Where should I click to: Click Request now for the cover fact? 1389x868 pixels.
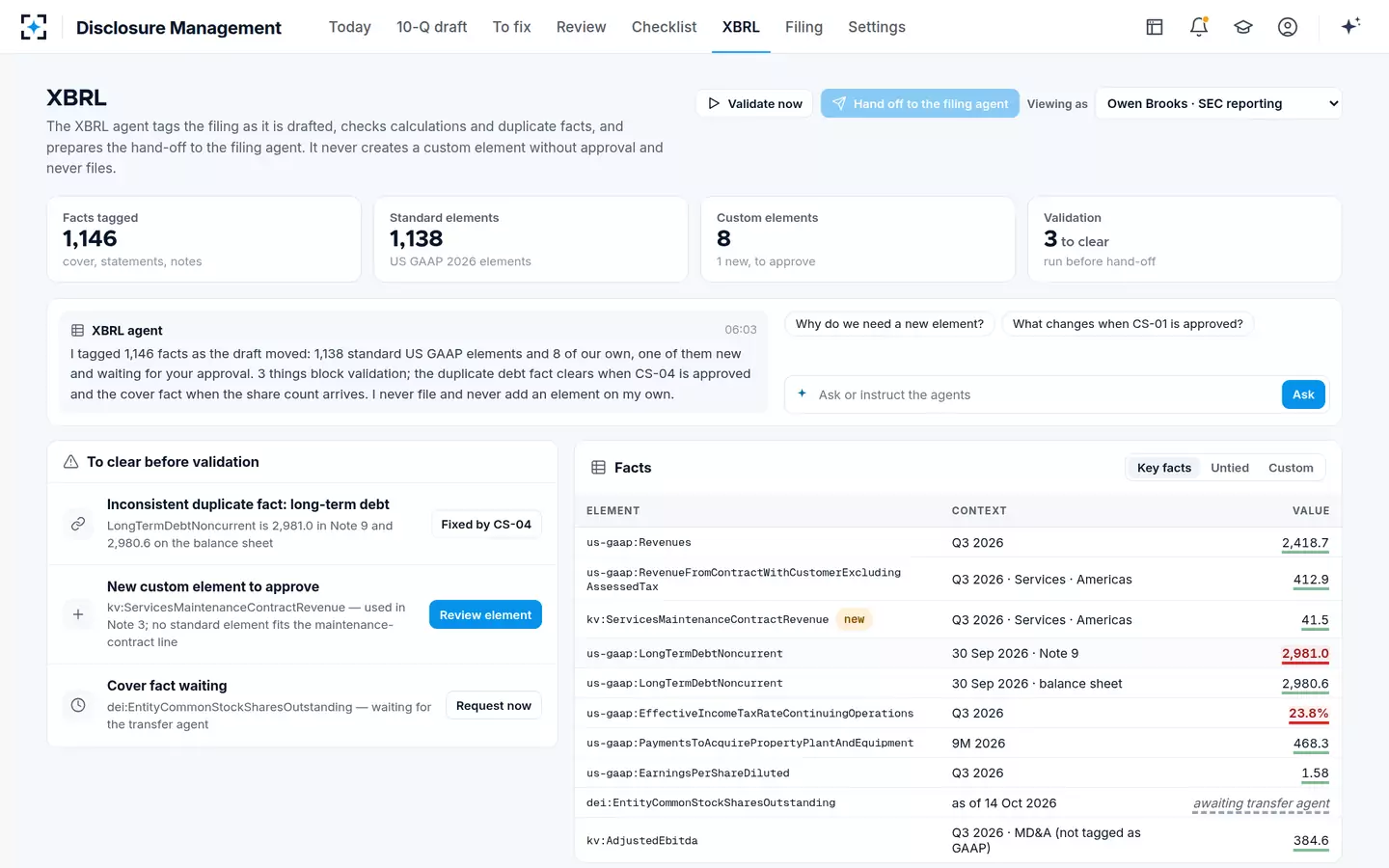coord(494,705)
